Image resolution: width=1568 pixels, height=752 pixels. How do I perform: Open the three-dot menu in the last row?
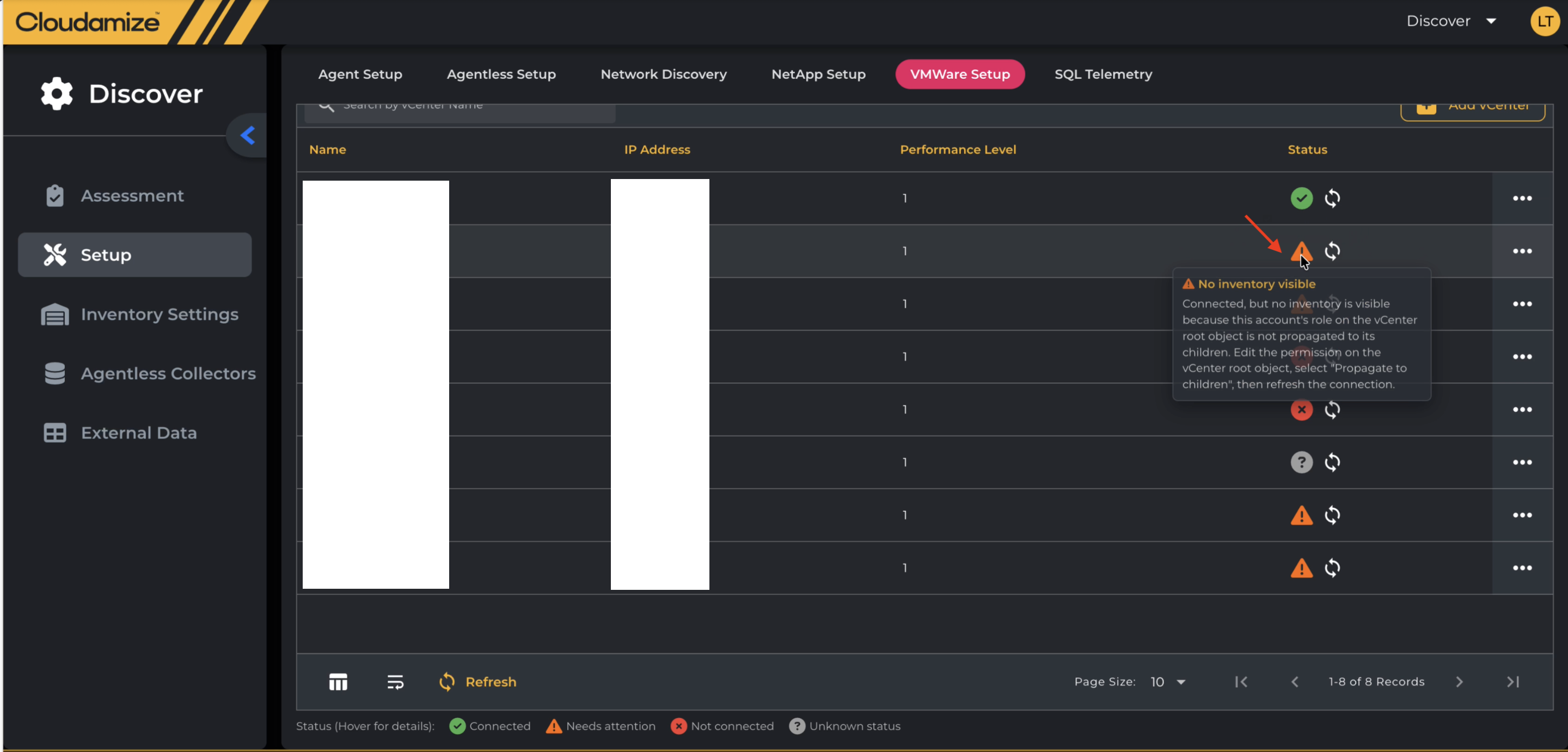coord(1522,568)
